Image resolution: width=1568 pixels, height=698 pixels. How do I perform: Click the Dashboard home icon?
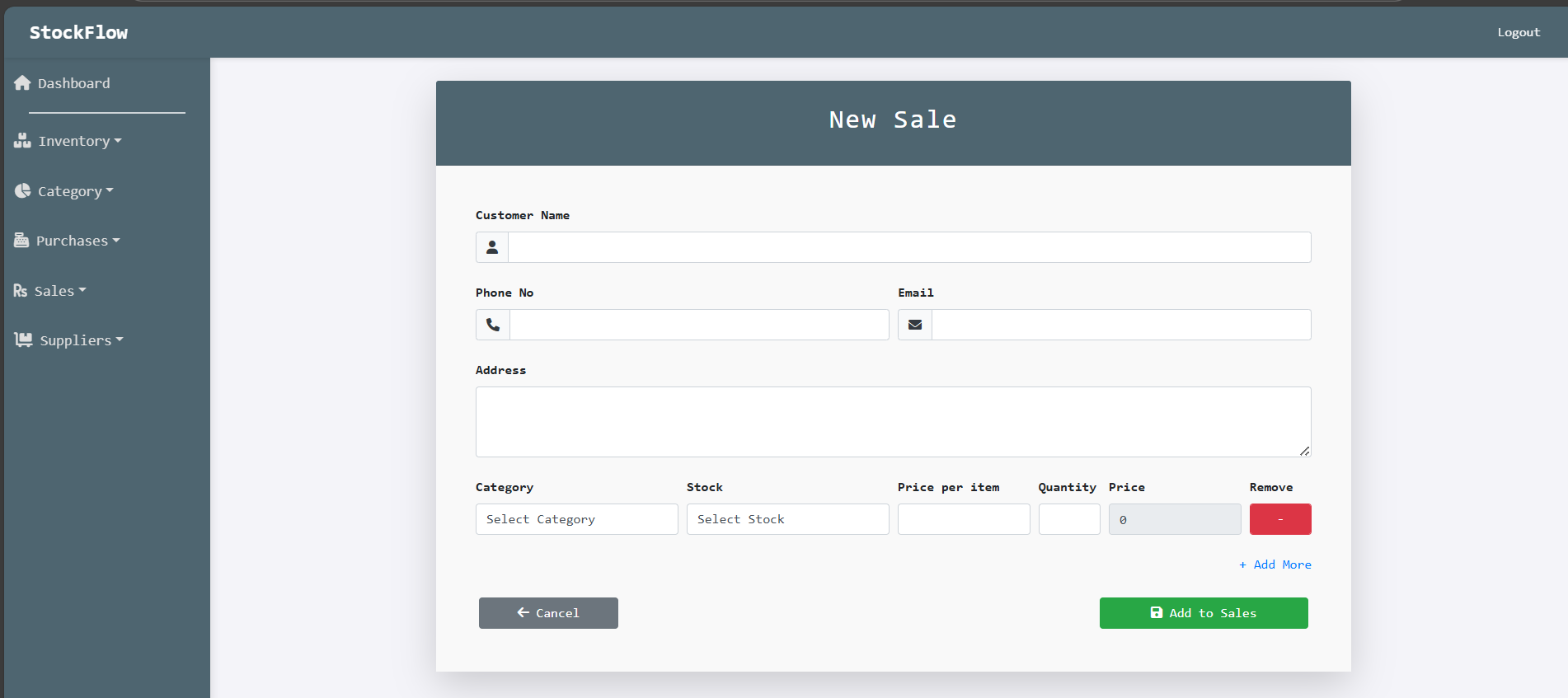(22, 83)
